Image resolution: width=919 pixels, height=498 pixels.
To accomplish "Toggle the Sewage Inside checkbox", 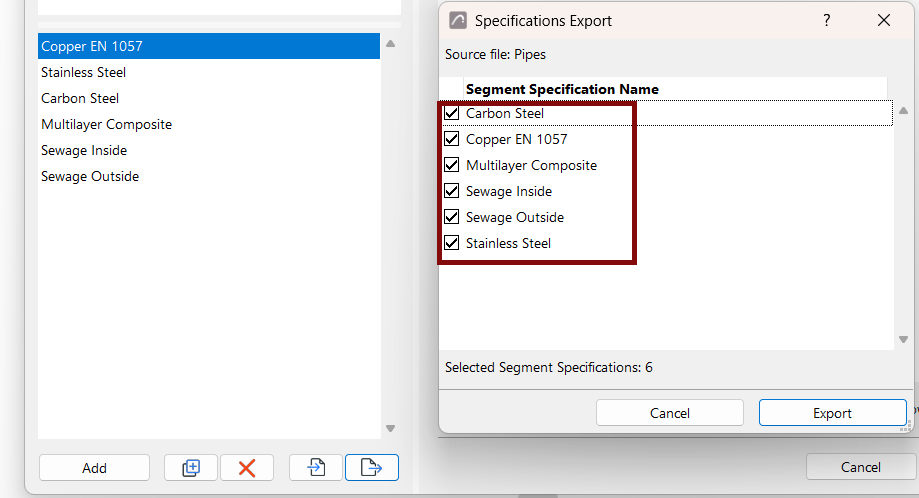I will tap(451, 191).
